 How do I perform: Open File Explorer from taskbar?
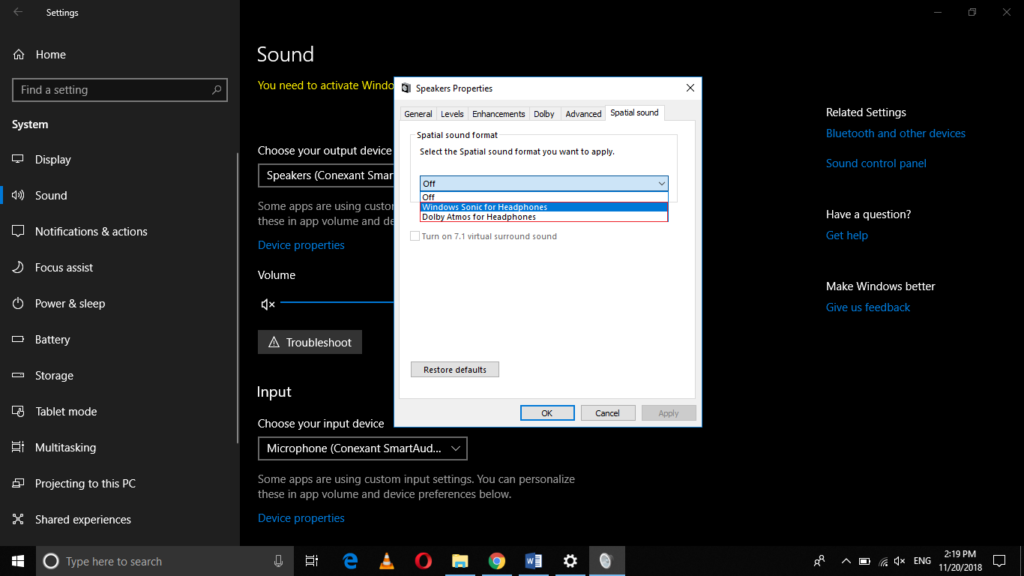coord(460,561)
